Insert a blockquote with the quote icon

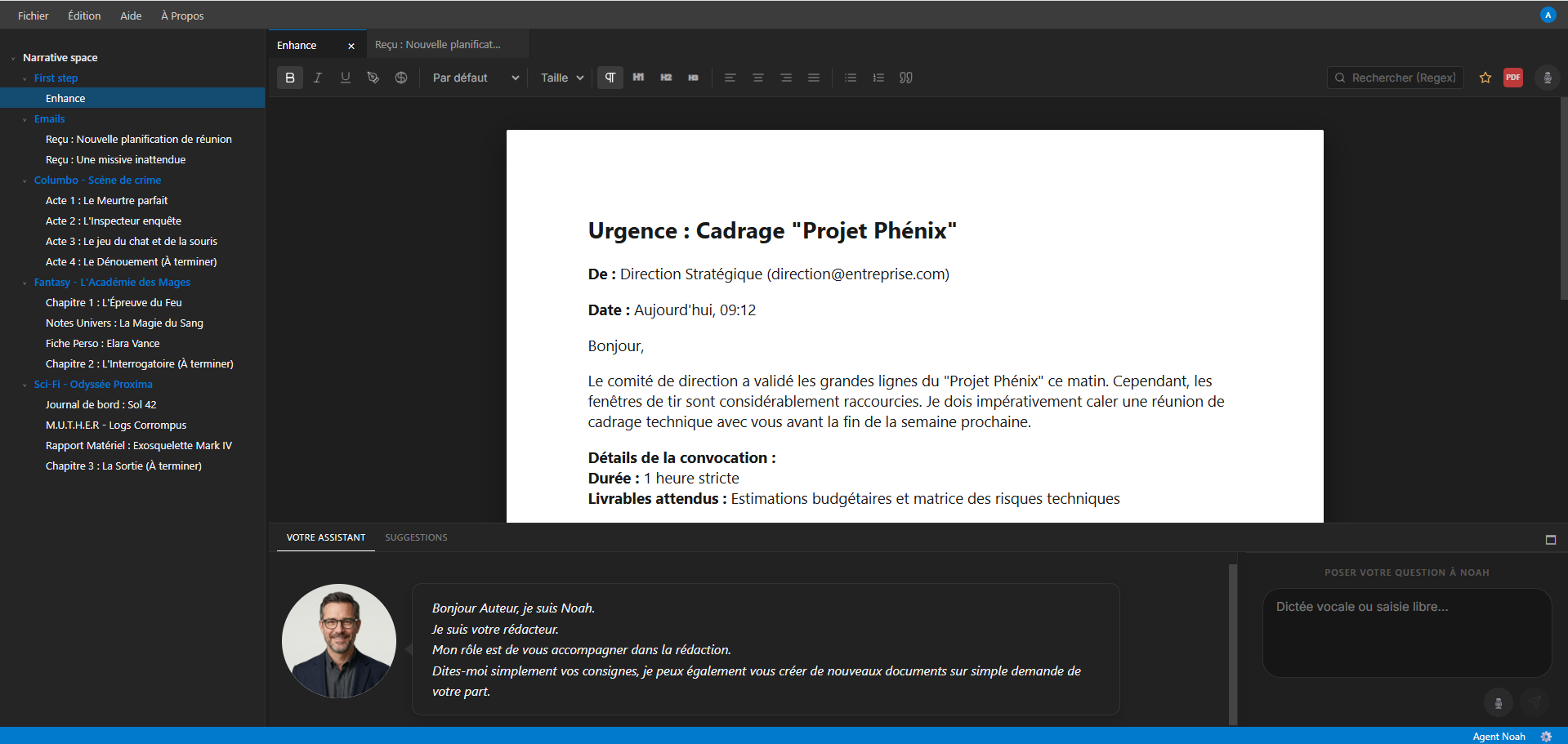click(906, 78)
